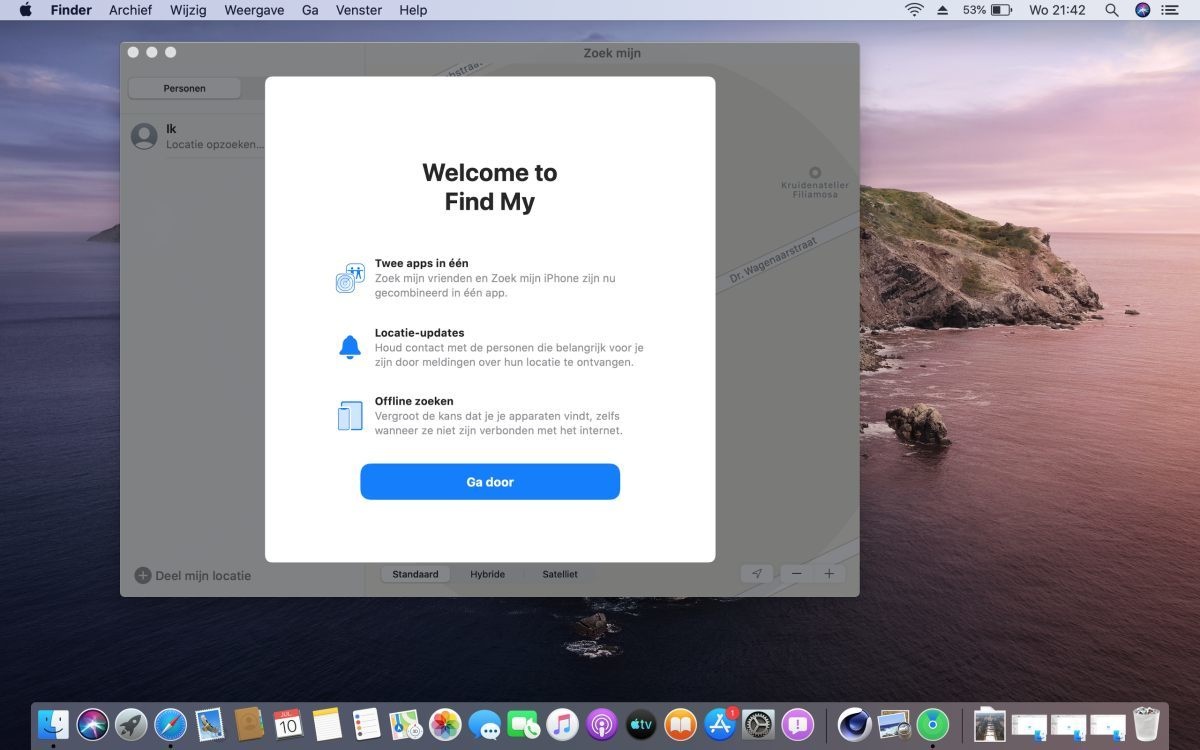
Task: Open the Trash in the Dock
Action: [1146, 724]
